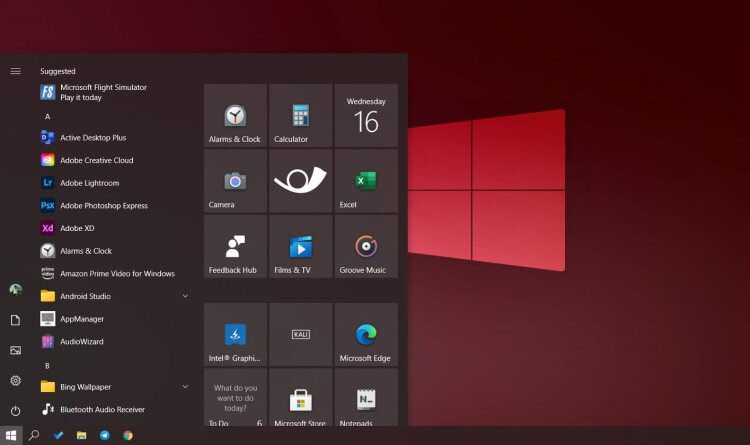Open Amazon Prime Video for Windows
Screen dimensions: 750x445
pos(115,274)
